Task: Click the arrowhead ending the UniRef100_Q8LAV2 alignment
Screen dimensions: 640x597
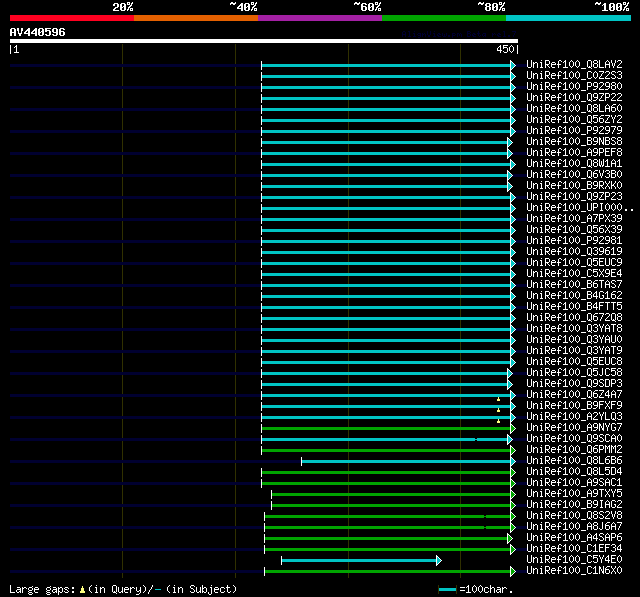Action: (513, 65)
